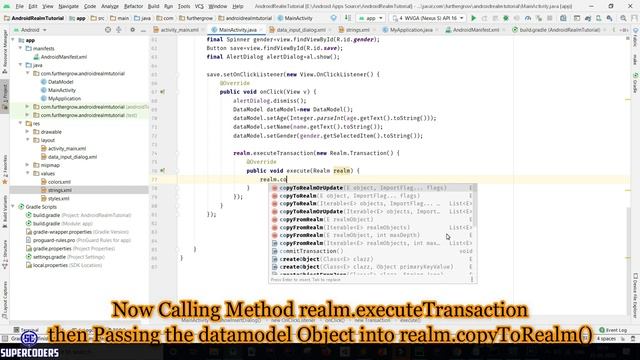Click the MainActivity breadcrumb in navigation bar
The image size is (640, 360).
(295, 18)
